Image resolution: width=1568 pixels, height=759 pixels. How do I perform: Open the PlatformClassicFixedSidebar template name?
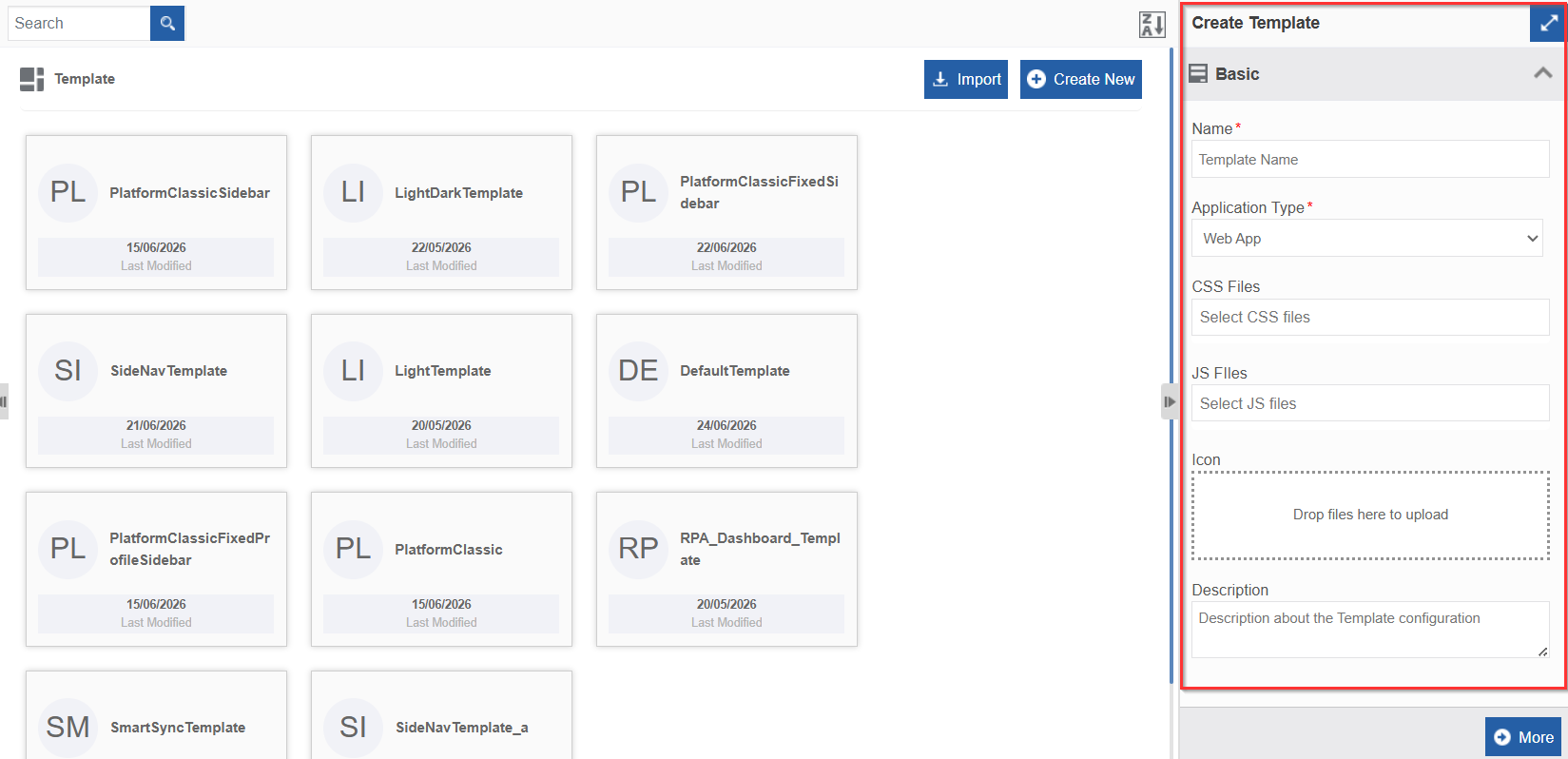tap(759, 192)
